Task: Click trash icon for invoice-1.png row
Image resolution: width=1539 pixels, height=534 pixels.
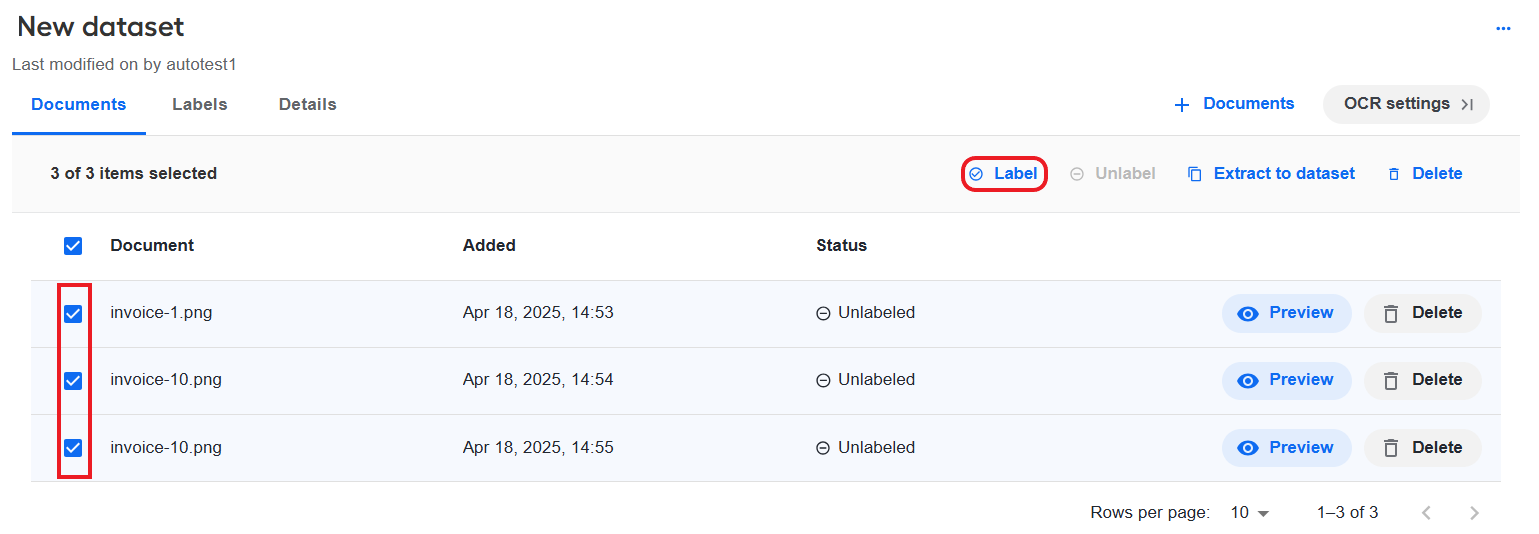Action: (x=1390, y=313)
